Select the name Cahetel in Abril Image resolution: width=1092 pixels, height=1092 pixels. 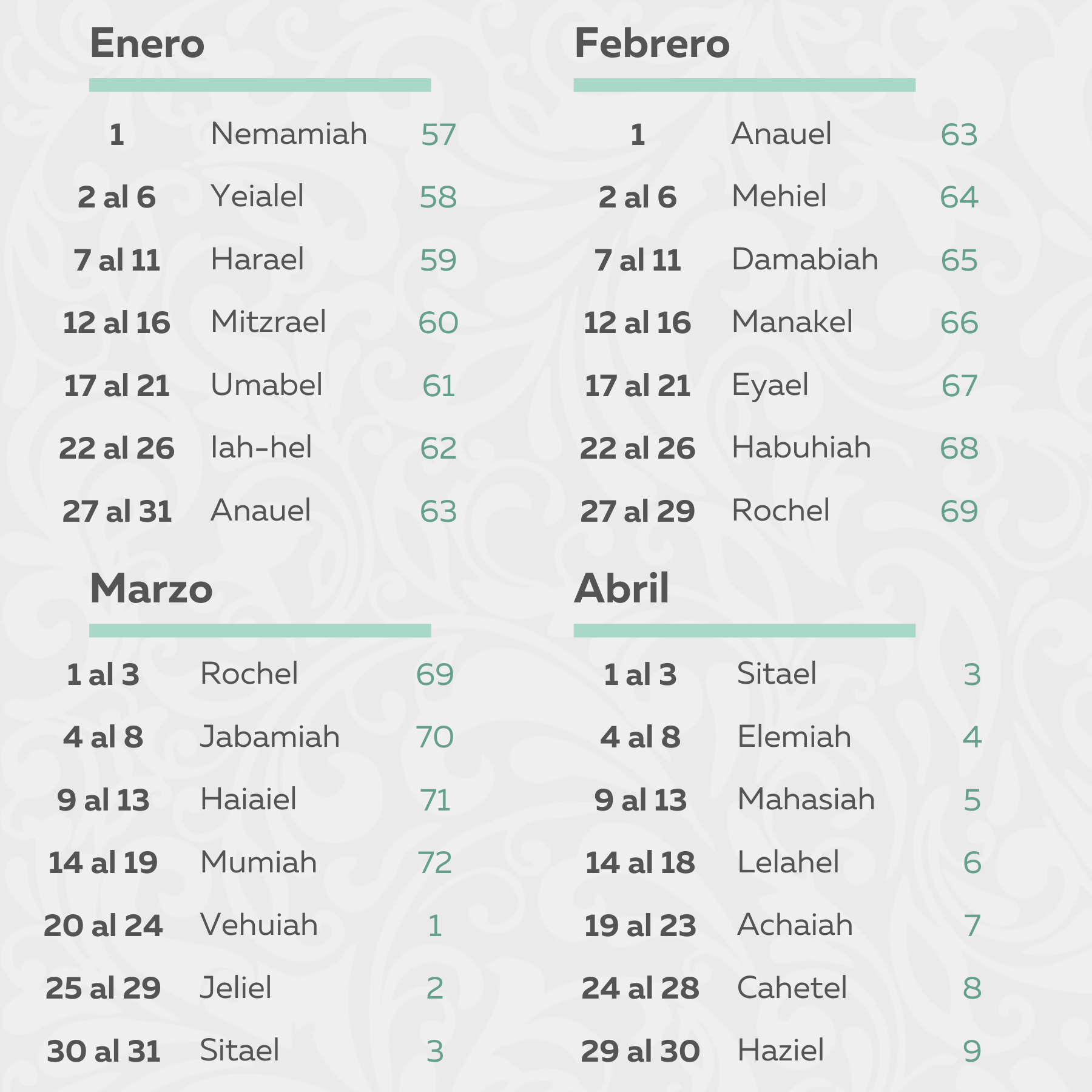[x=792, y=988]
